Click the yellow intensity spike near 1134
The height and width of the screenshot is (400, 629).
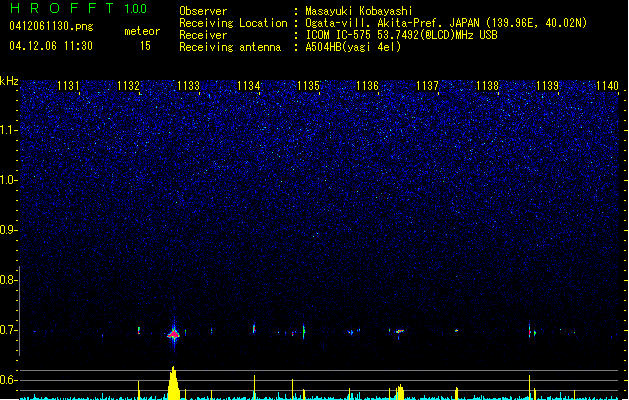tap(254, 387)
